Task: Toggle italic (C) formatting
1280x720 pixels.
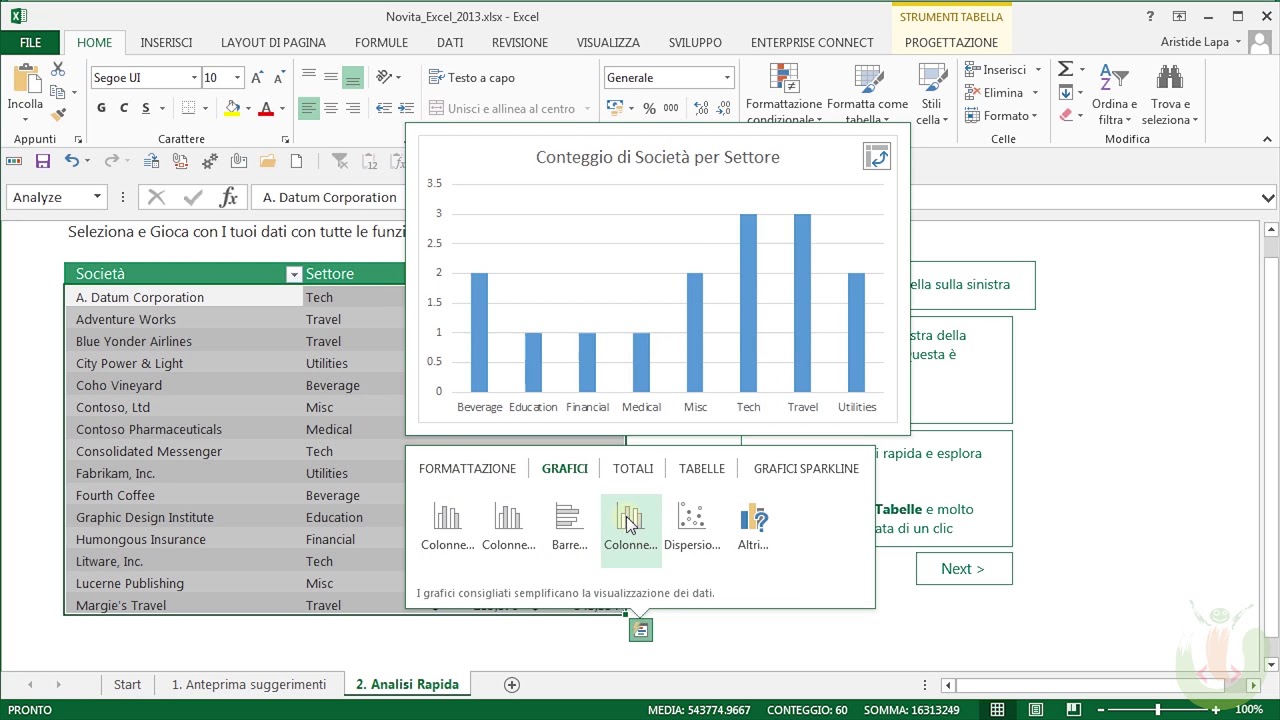Action: point(123,108)
